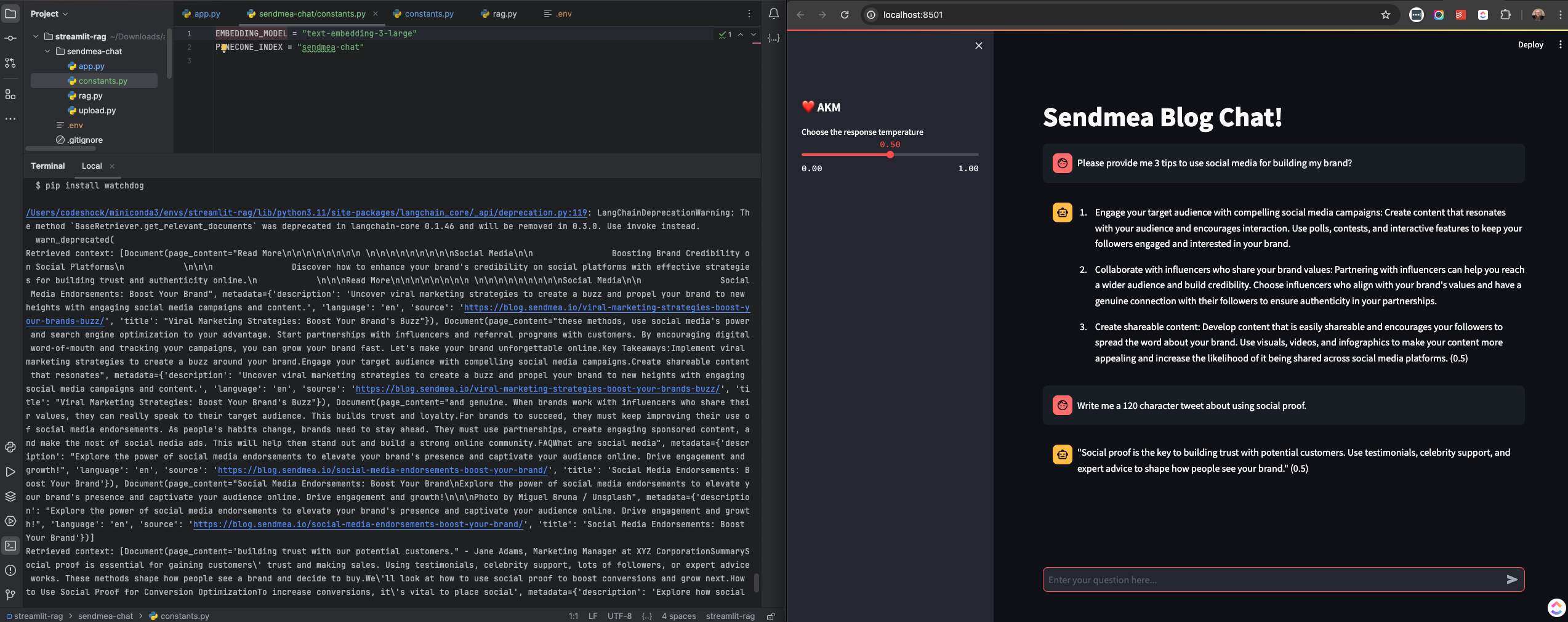This screenshot has width=1568, height=622.
Task: Open the Run tool window
Action: 10,472
